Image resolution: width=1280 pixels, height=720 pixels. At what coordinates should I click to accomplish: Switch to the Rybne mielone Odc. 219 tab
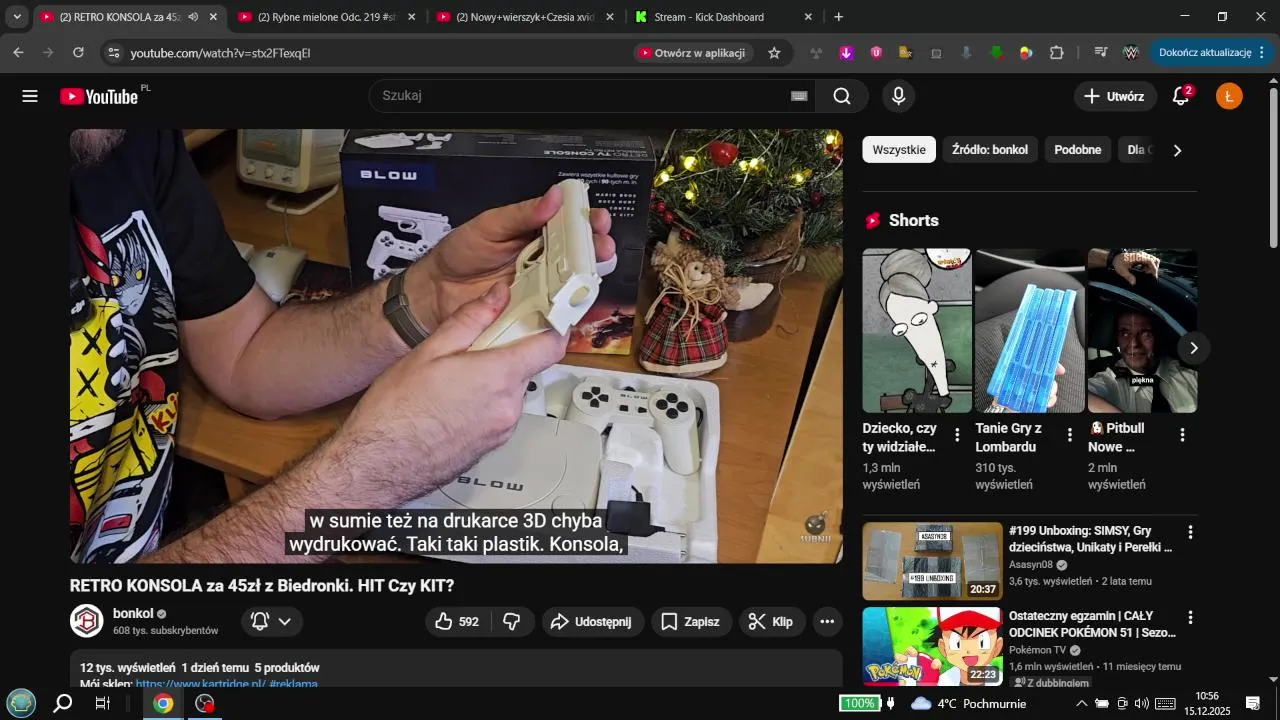coord(325,17)
